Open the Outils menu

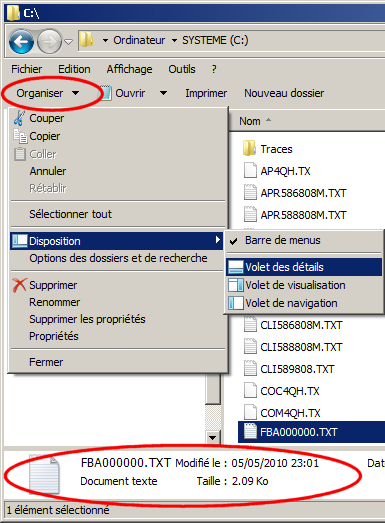click(182, 69)
